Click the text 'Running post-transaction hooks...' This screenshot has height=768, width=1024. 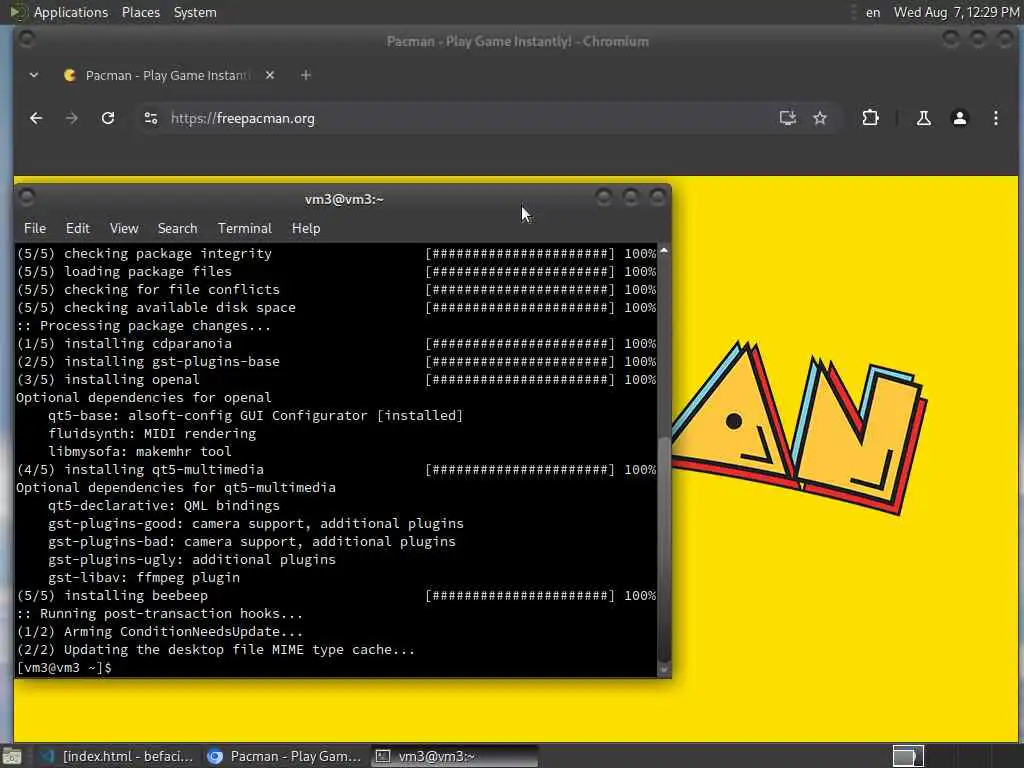171,614
